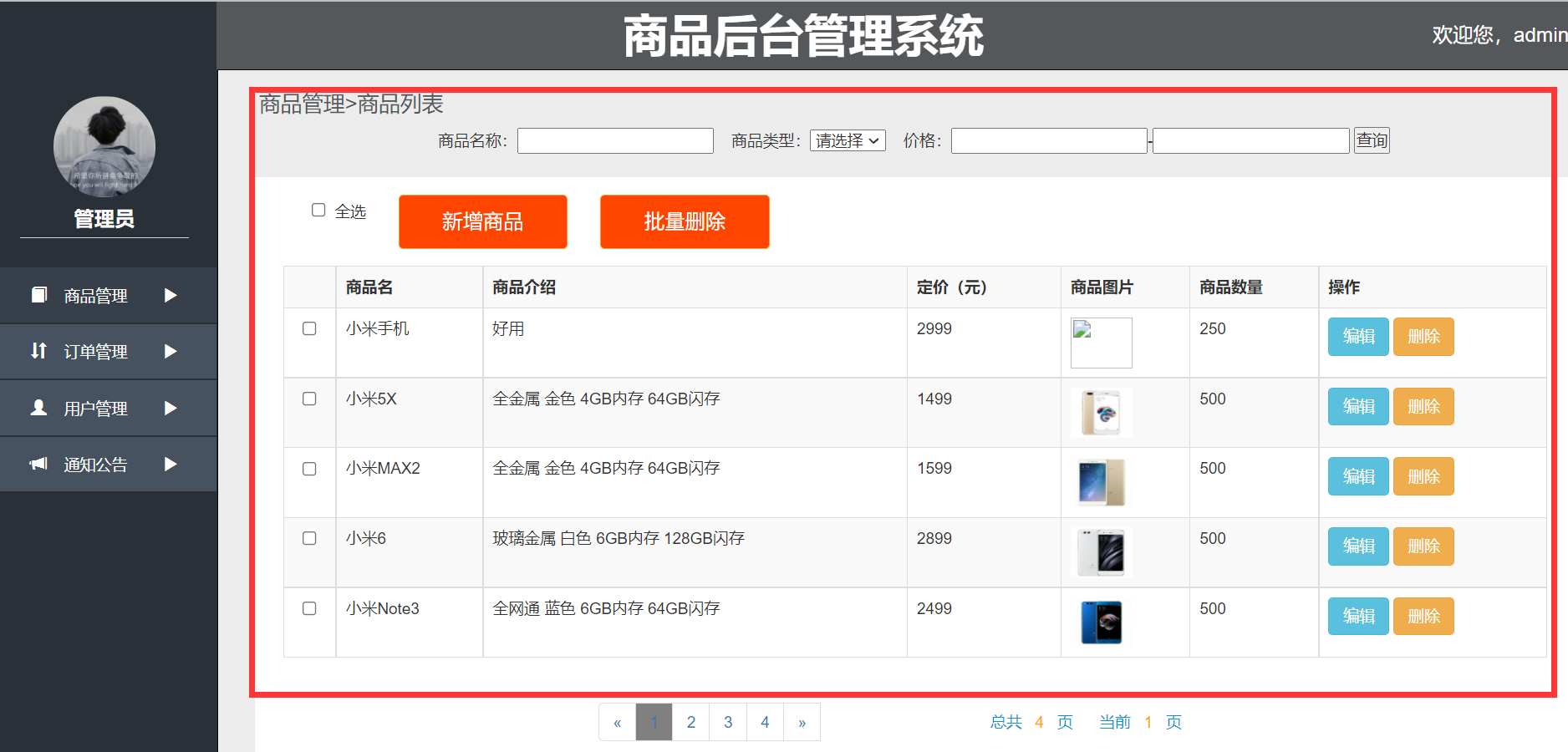Expand the 商品管理 submenu arrow

171,295
